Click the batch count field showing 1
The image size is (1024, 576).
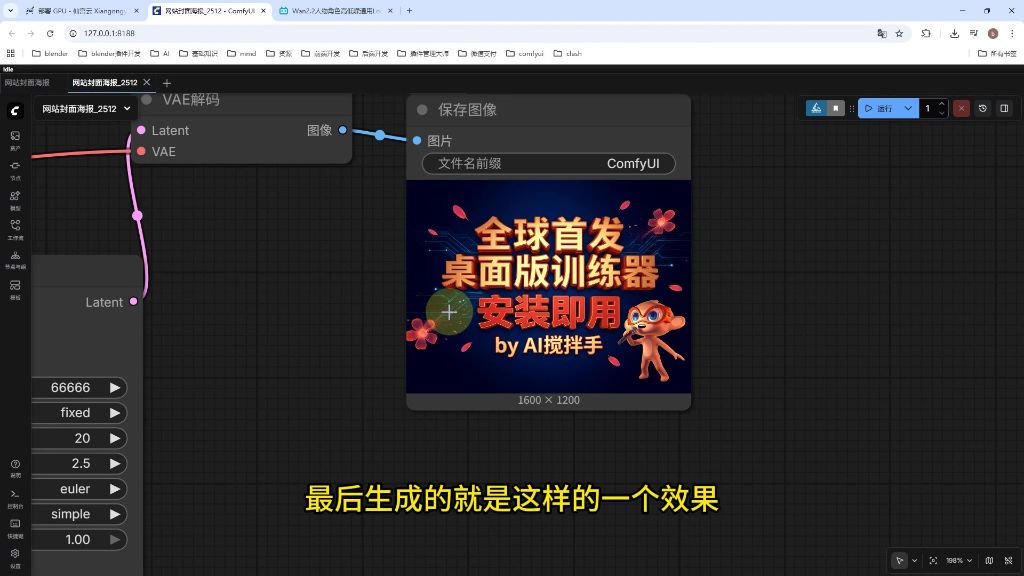928,108
